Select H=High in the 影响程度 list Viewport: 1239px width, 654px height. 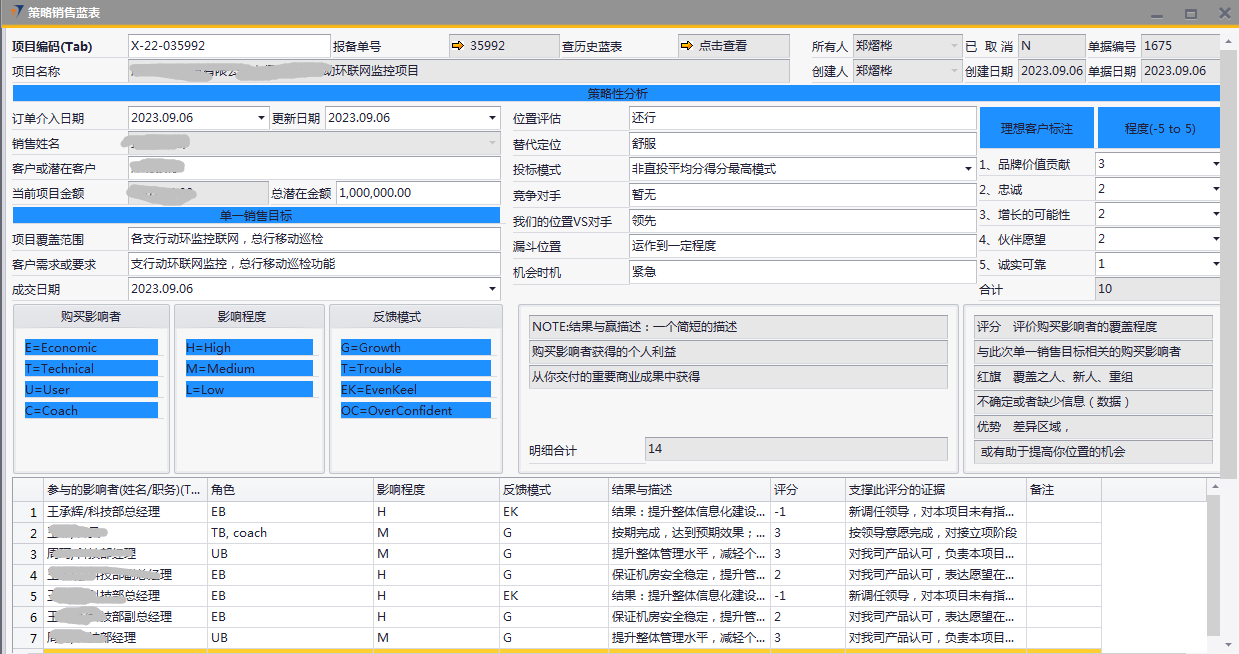[x=250, y=348]
